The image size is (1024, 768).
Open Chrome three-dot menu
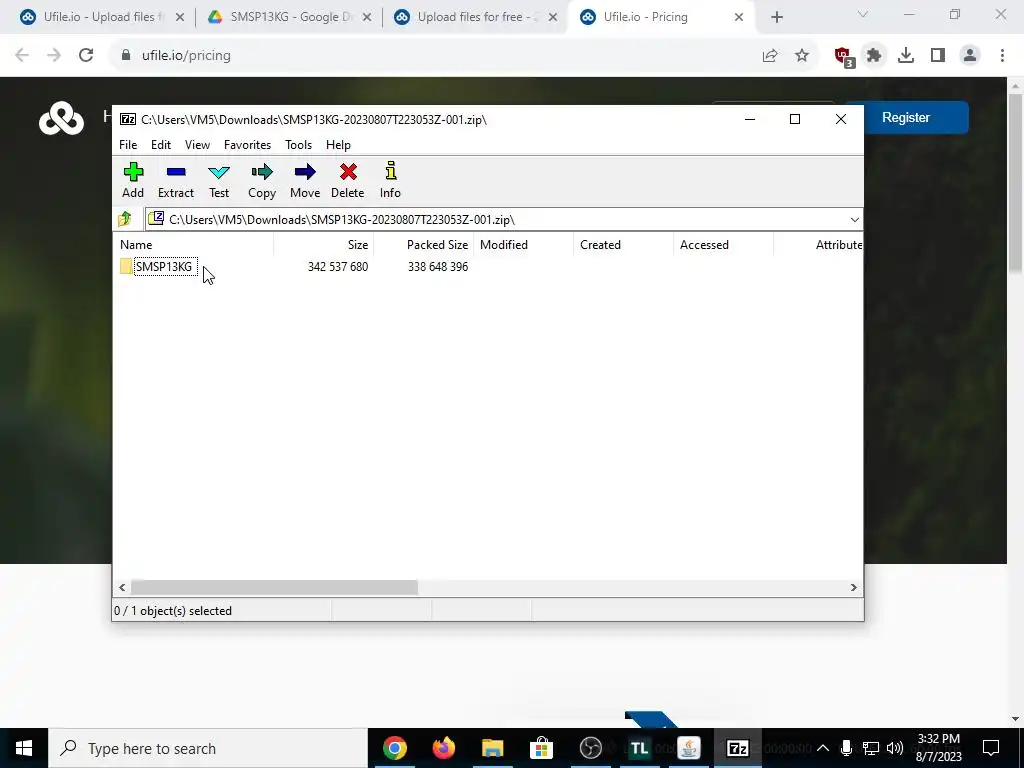[x=1002, y=56]
